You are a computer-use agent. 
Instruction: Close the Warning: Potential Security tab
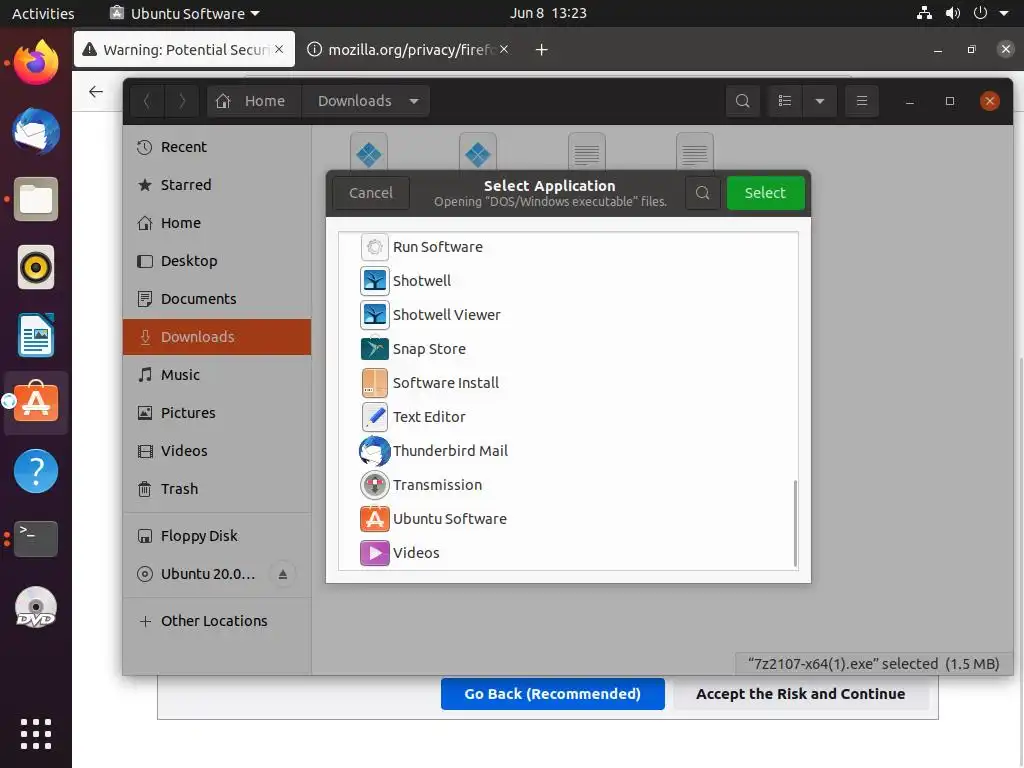click(x=279, y=49)
